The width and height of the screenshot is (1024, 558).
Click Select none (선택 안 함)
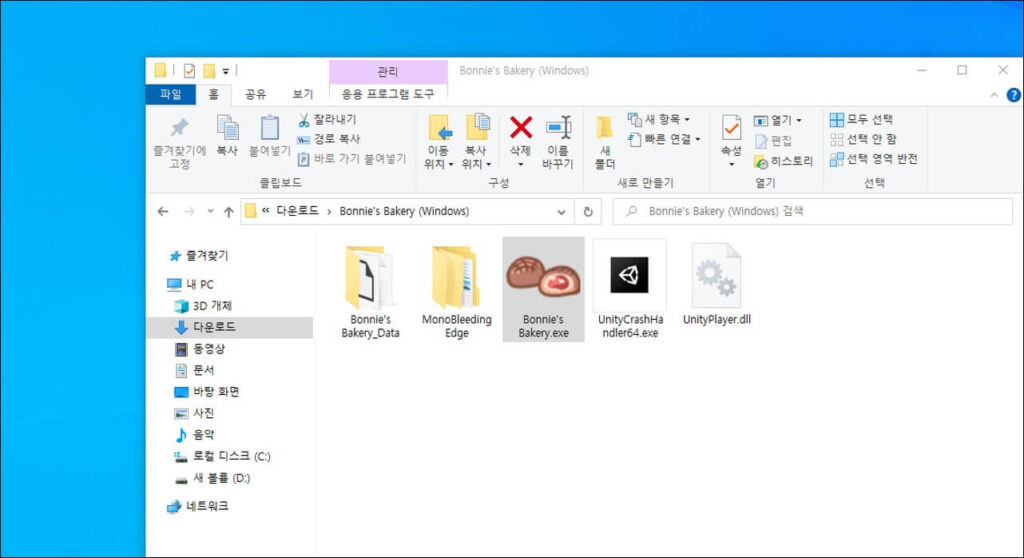coord(863,139)
